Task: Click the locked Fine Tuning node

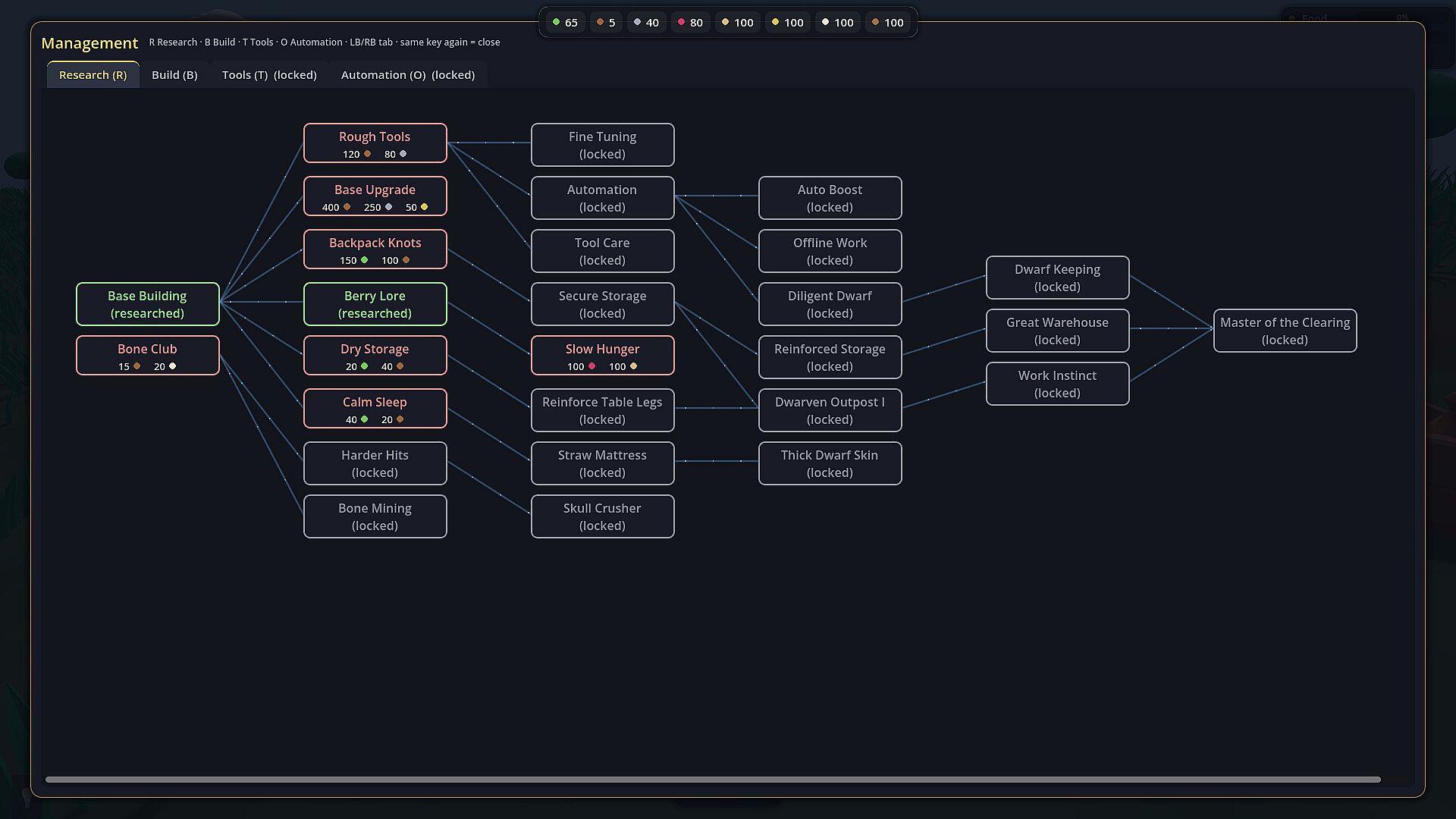Action: (603, 145)
